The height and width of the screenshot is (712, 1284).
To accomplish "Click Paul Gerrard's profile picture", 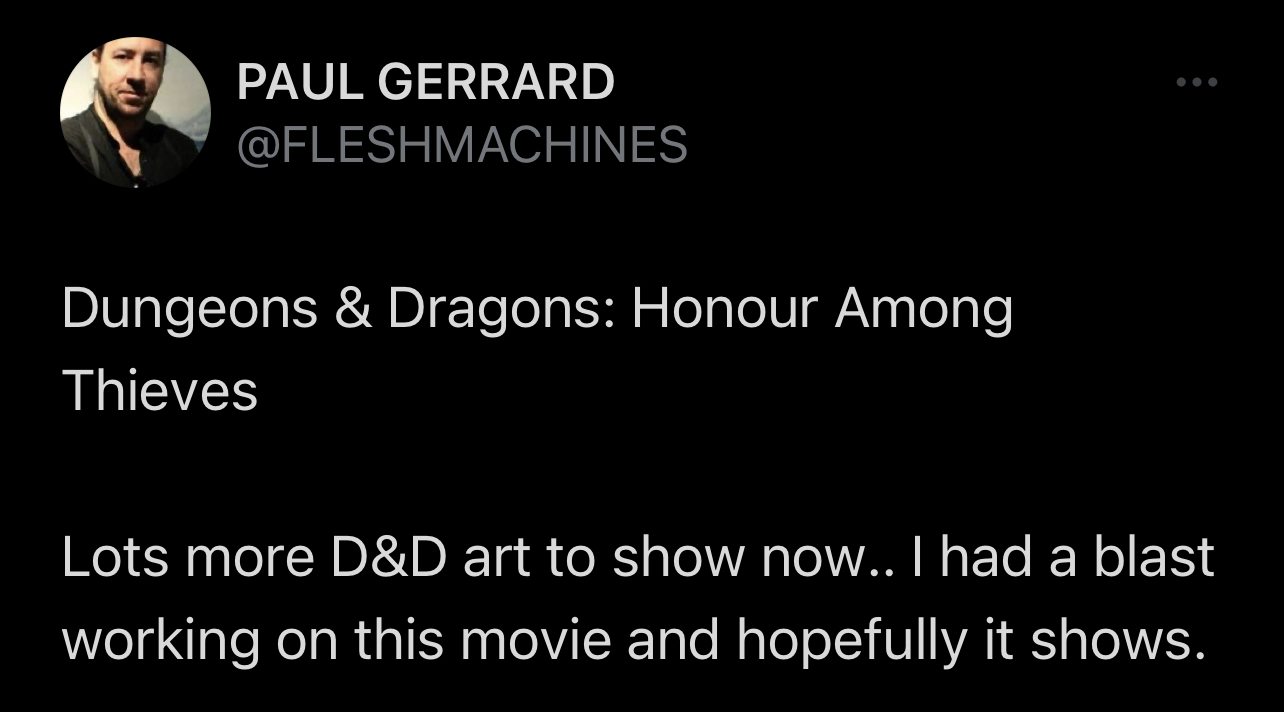I will tap(135, 112).
